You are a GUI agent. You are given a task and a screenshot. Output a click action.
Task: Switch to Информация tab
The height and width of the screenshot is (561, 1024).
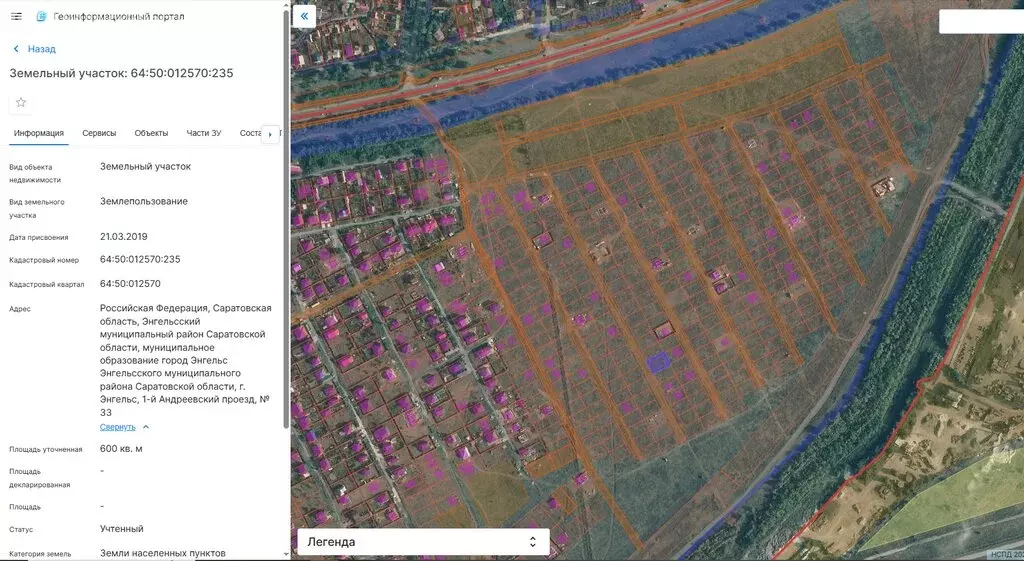tap(39, 133)
